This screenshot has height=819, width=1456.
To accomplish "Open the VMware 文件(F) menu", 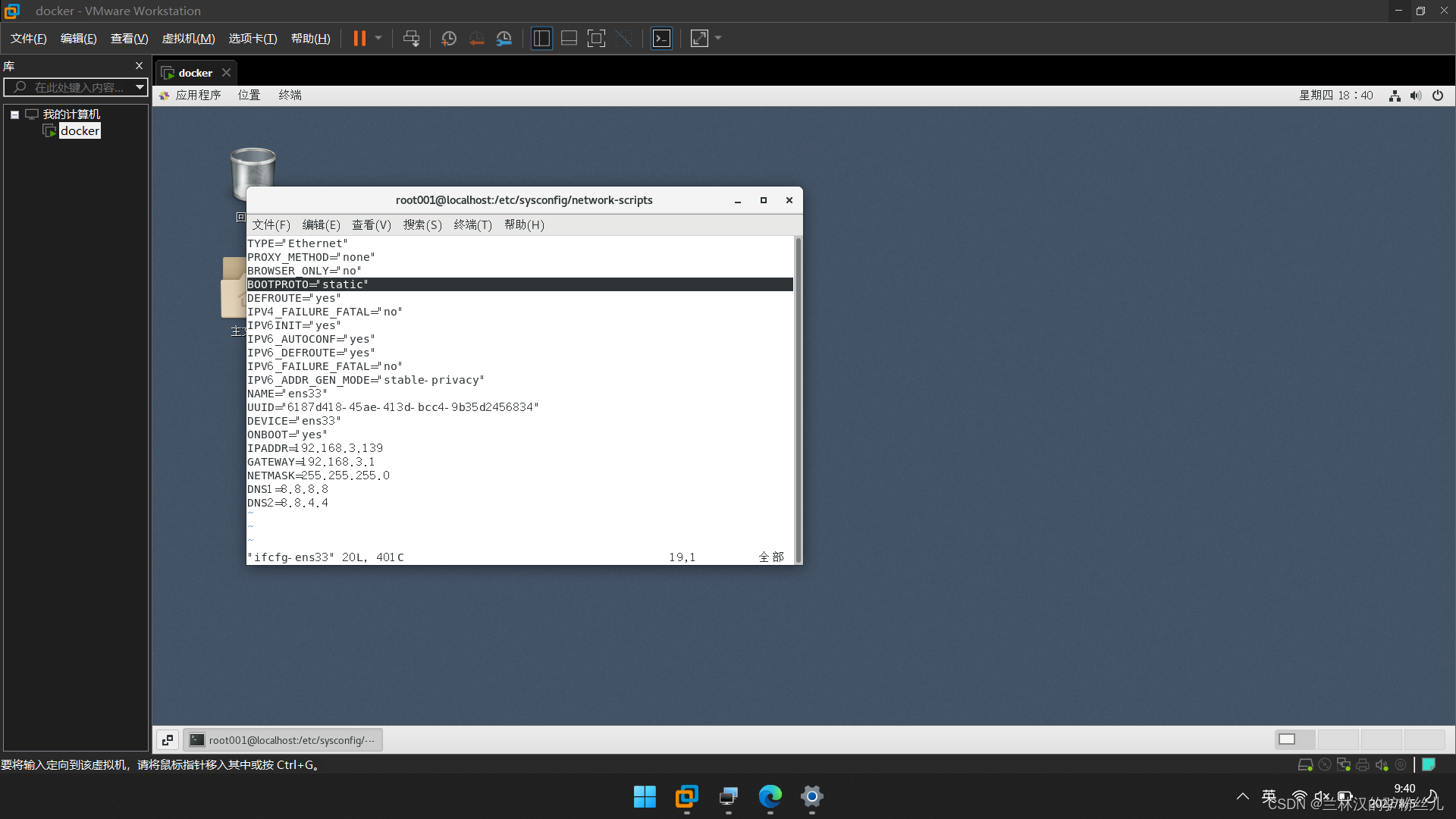I will click(28, 39).
